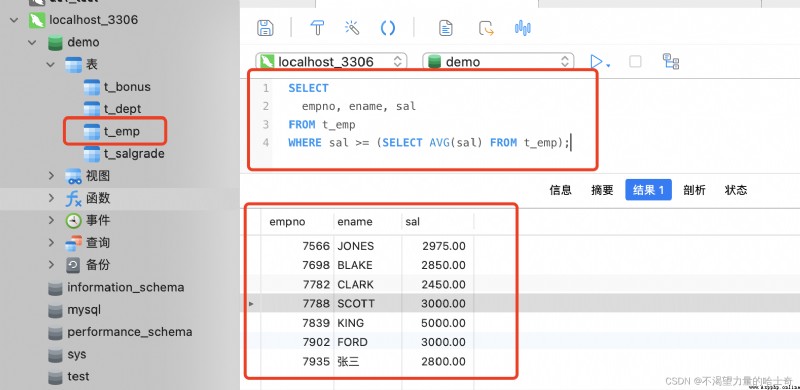
Task: Open the localhost_3306 connection dropdown
Action: point(331,62)
